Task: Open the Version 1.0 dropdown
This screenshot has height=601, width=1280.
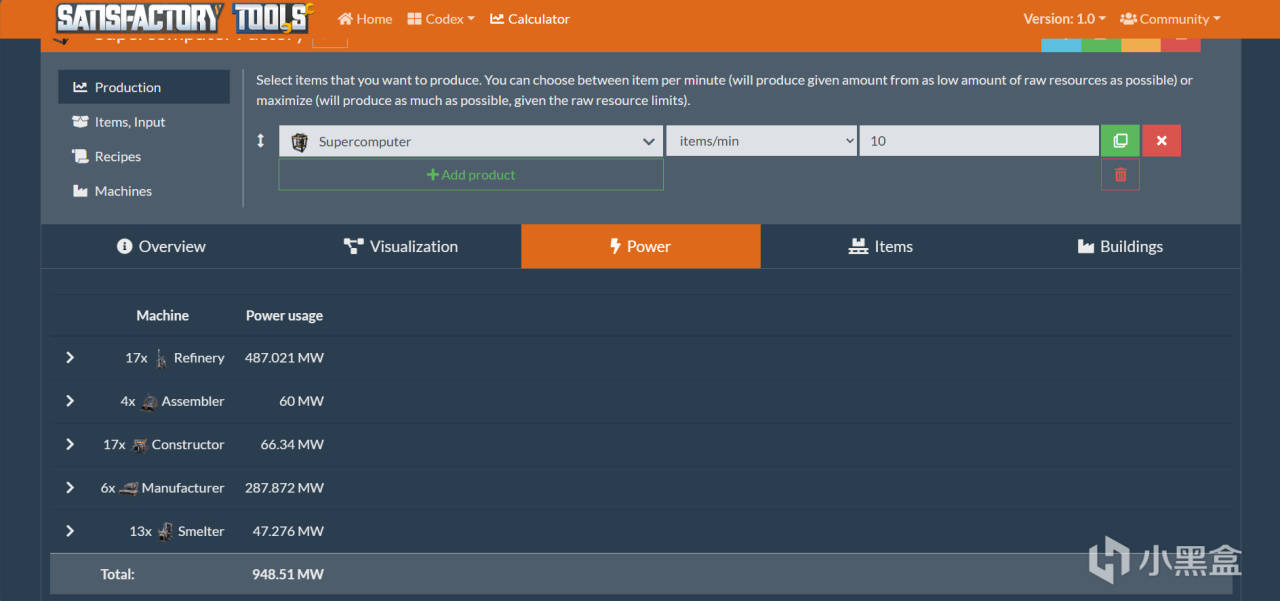Action: pyautogui.click(x=1064, y=19)
